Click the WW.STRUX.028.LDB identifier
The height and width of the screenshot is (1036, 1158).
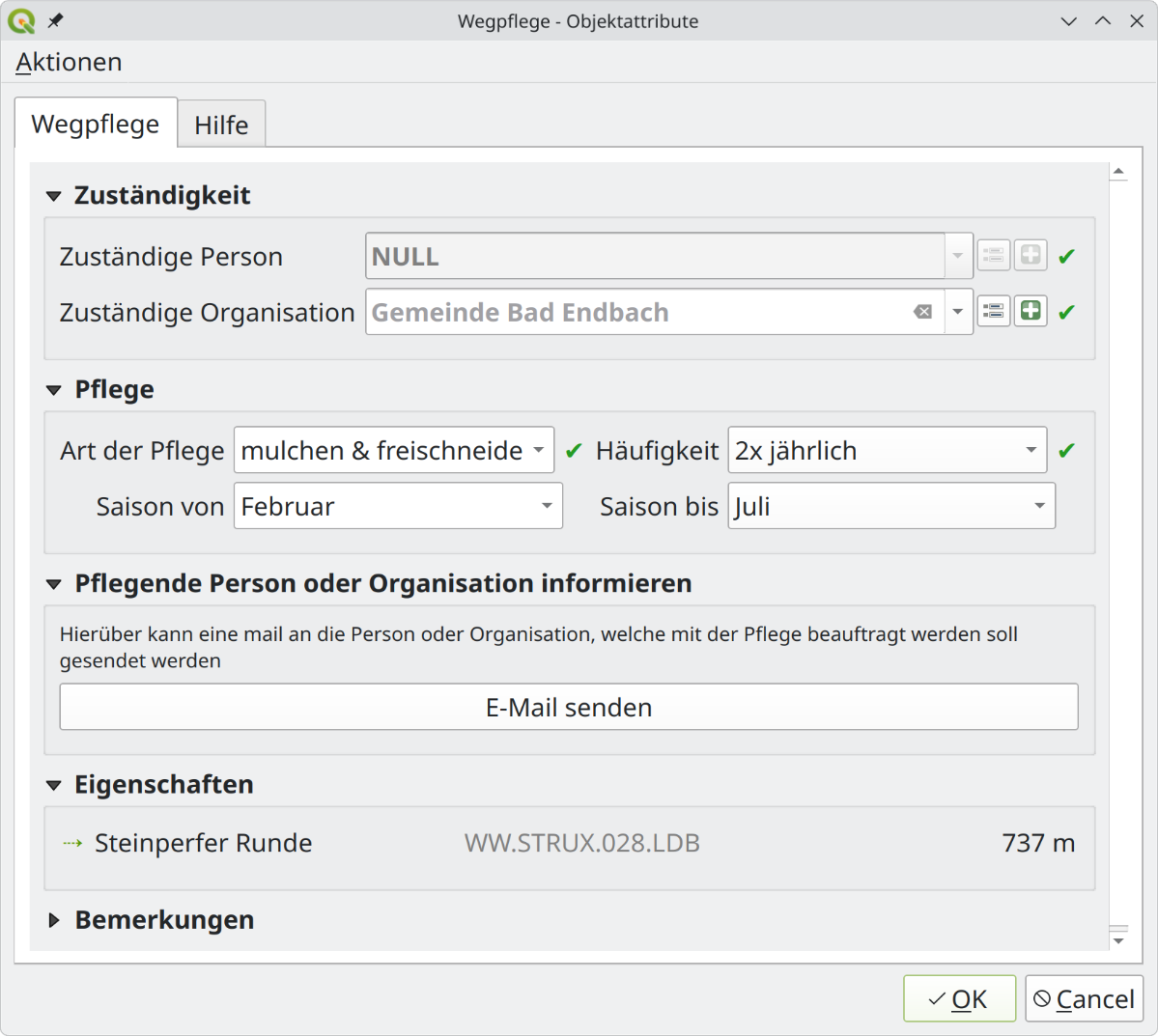point(582,843)
